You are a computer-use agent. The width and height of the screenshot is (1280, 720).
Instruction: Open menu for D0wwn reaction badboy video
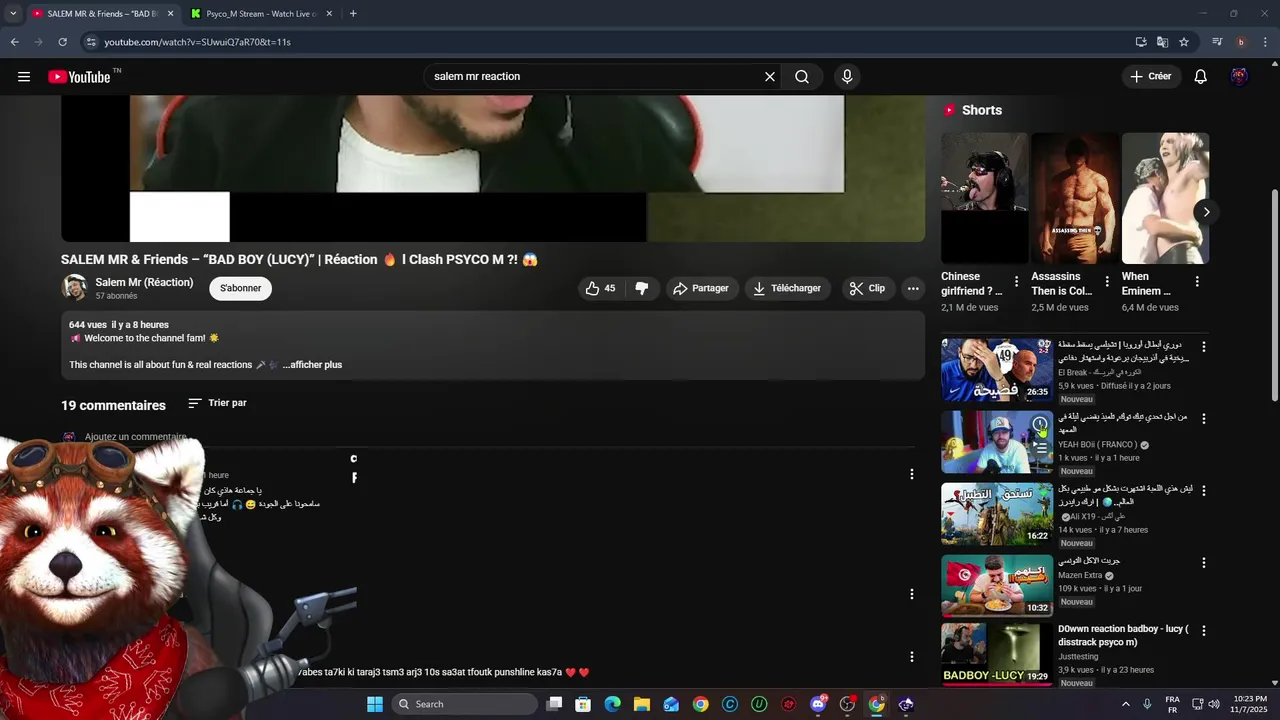[1204, 631]
